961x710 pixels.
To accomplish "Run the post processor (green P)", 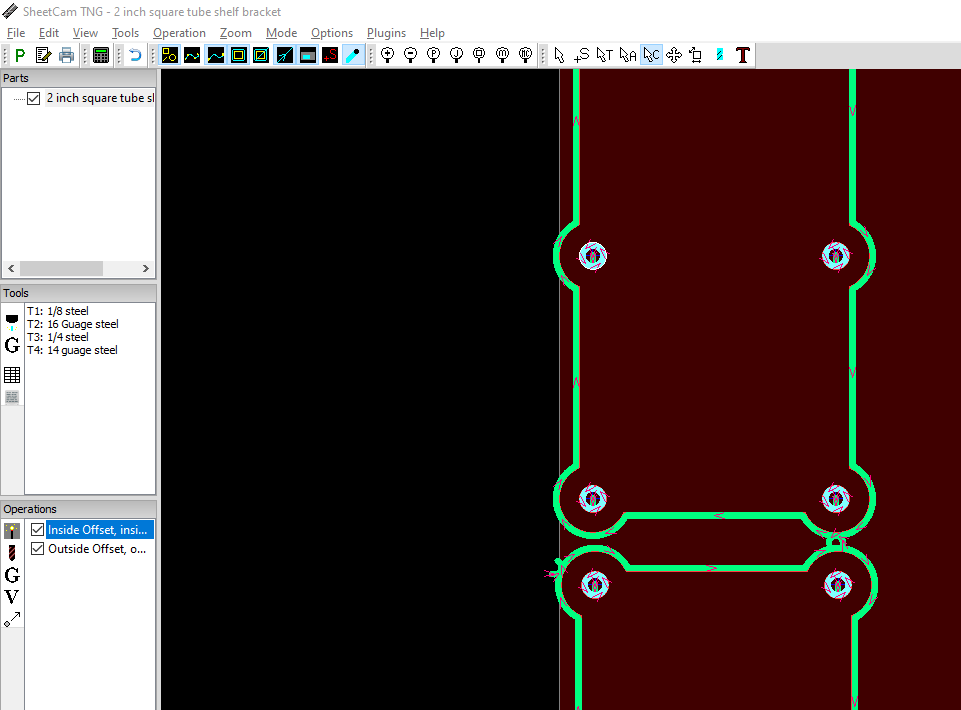I will [x=20, y=55].
